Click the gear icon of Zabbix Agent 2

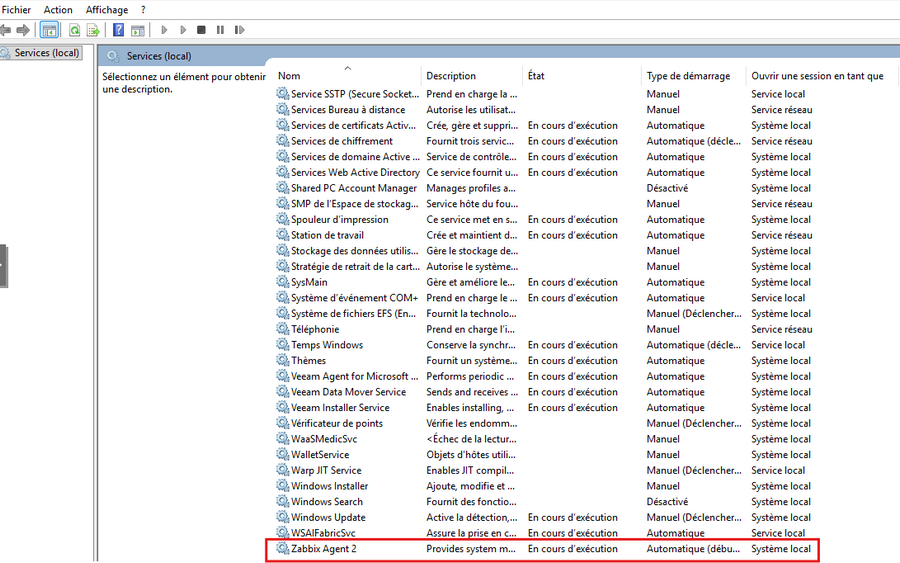coord(282,548)
